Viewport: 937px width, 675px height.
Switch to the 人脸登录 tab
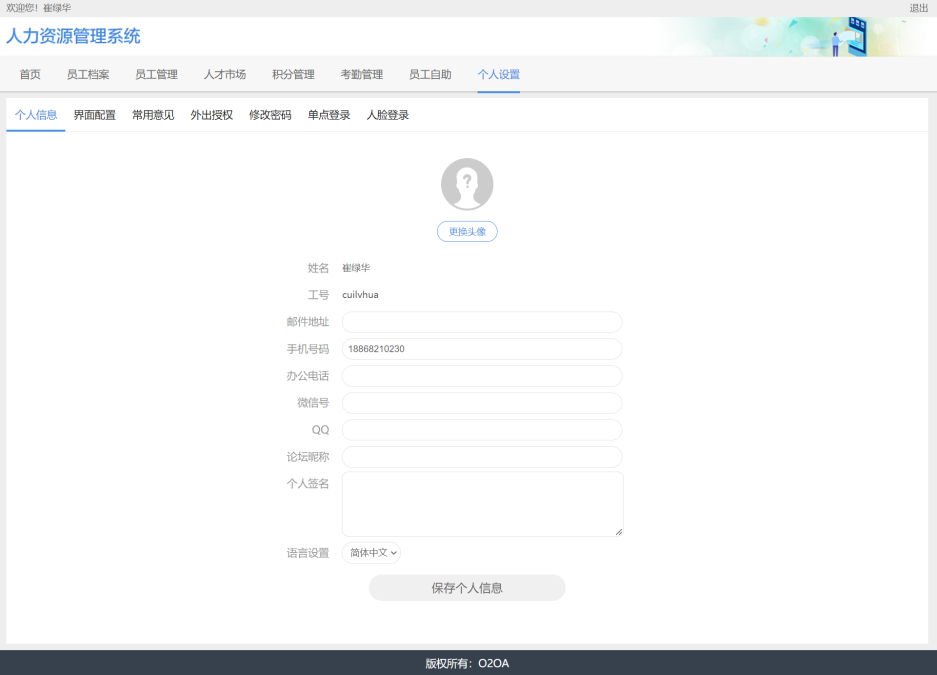pos(388,115)
